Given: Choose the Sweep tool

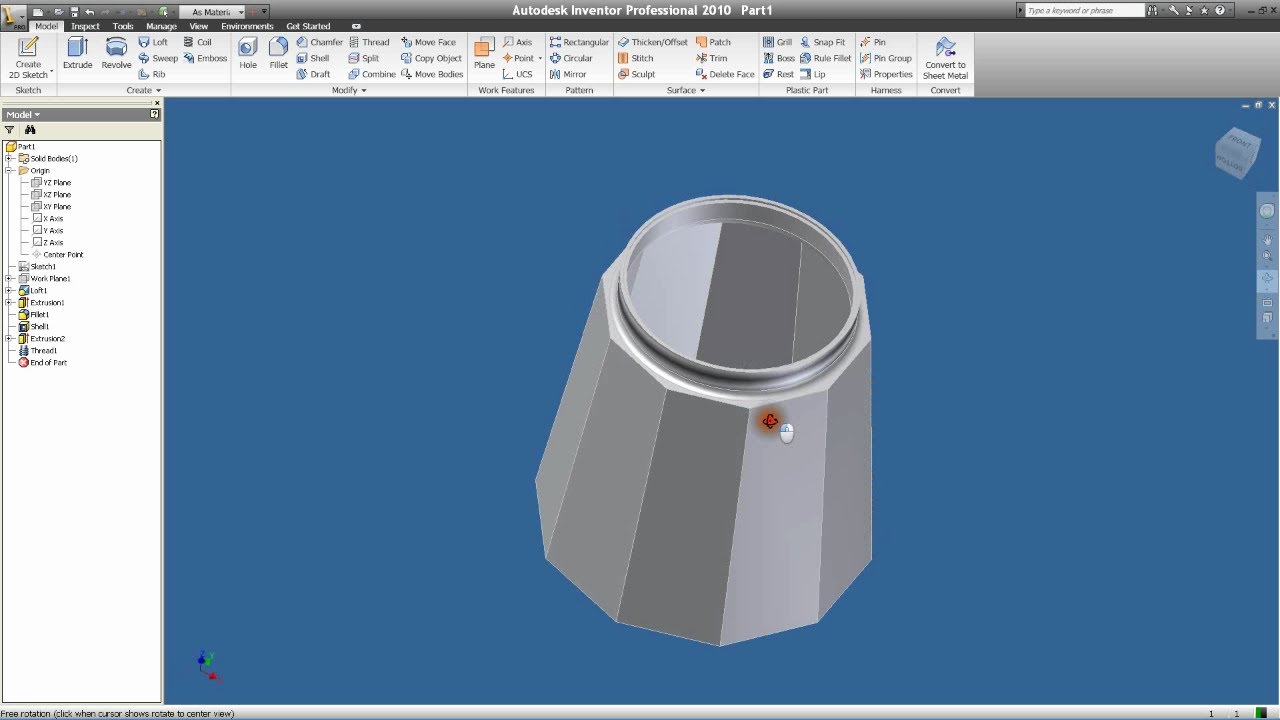Looking at the screenshot, I should coord(158,58).
